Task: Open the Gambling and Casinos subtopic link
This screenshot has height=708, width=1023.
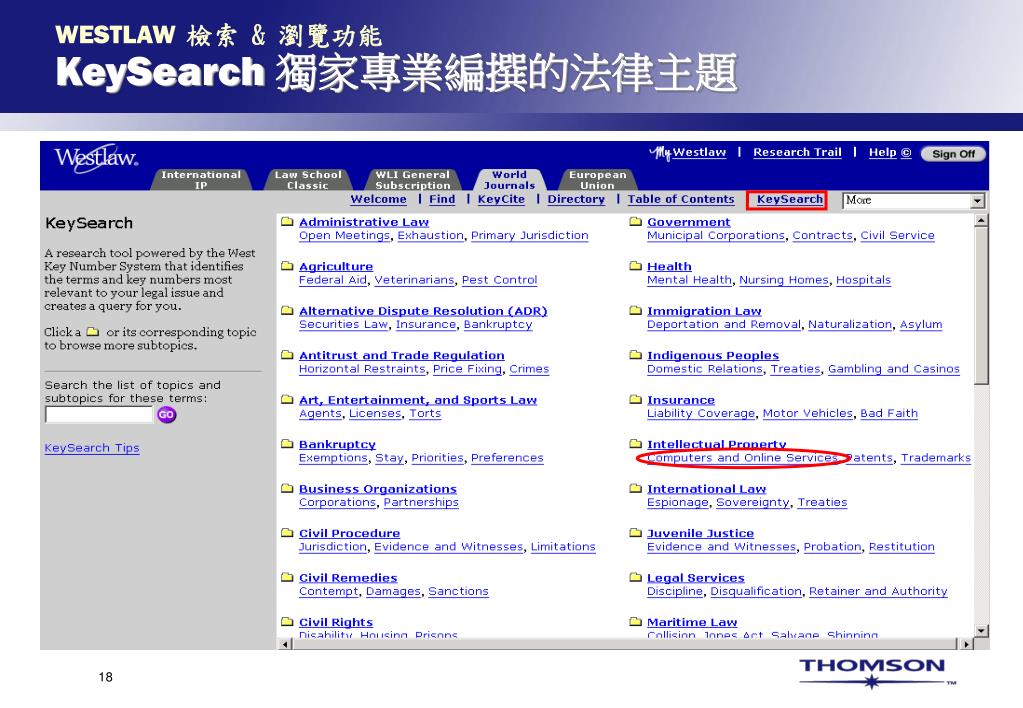Action: [x=894, y=369]
